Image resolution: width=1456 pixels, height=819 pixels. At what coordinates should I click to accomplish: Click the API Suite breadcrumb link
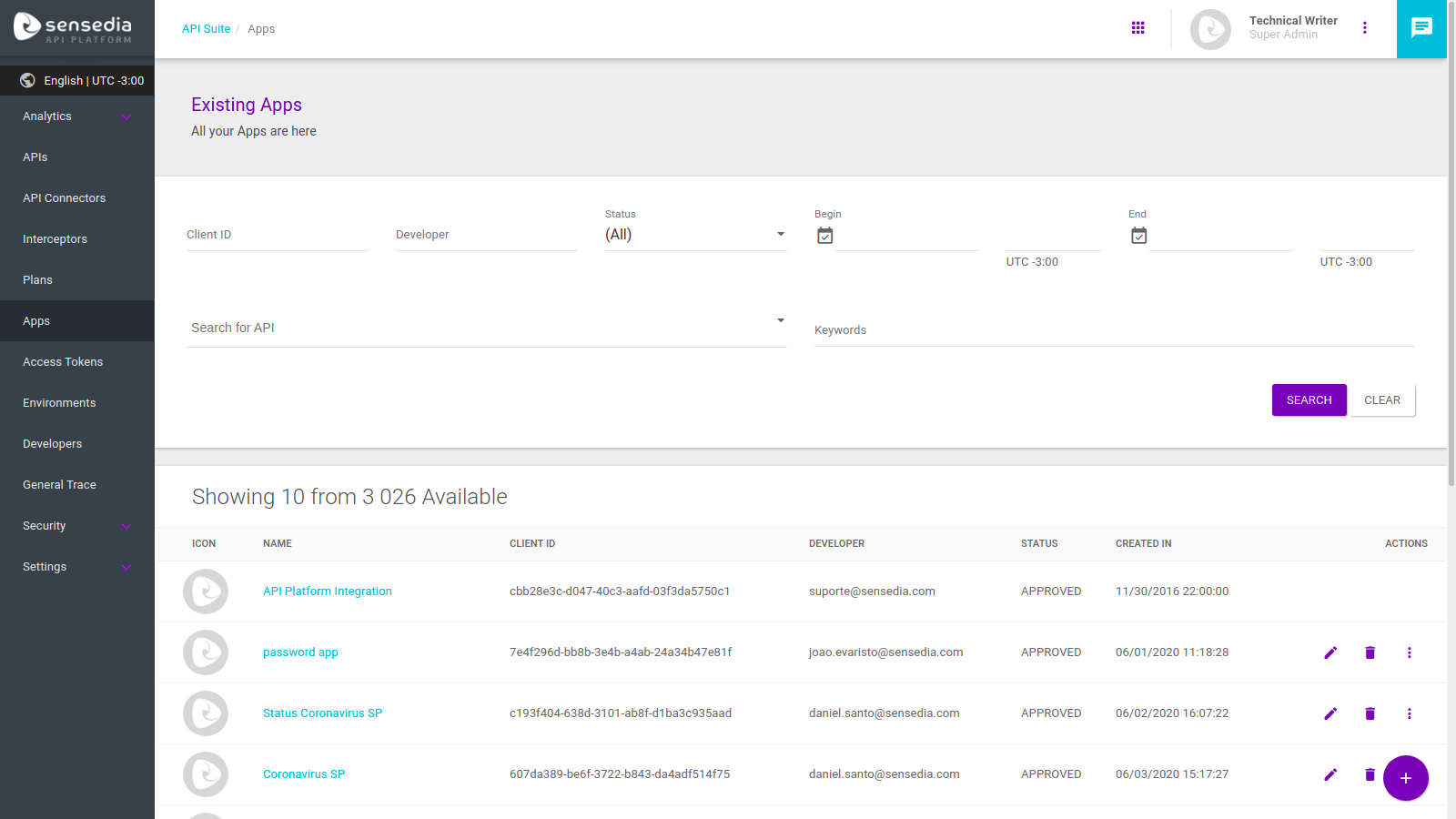(x=206, y=29)
